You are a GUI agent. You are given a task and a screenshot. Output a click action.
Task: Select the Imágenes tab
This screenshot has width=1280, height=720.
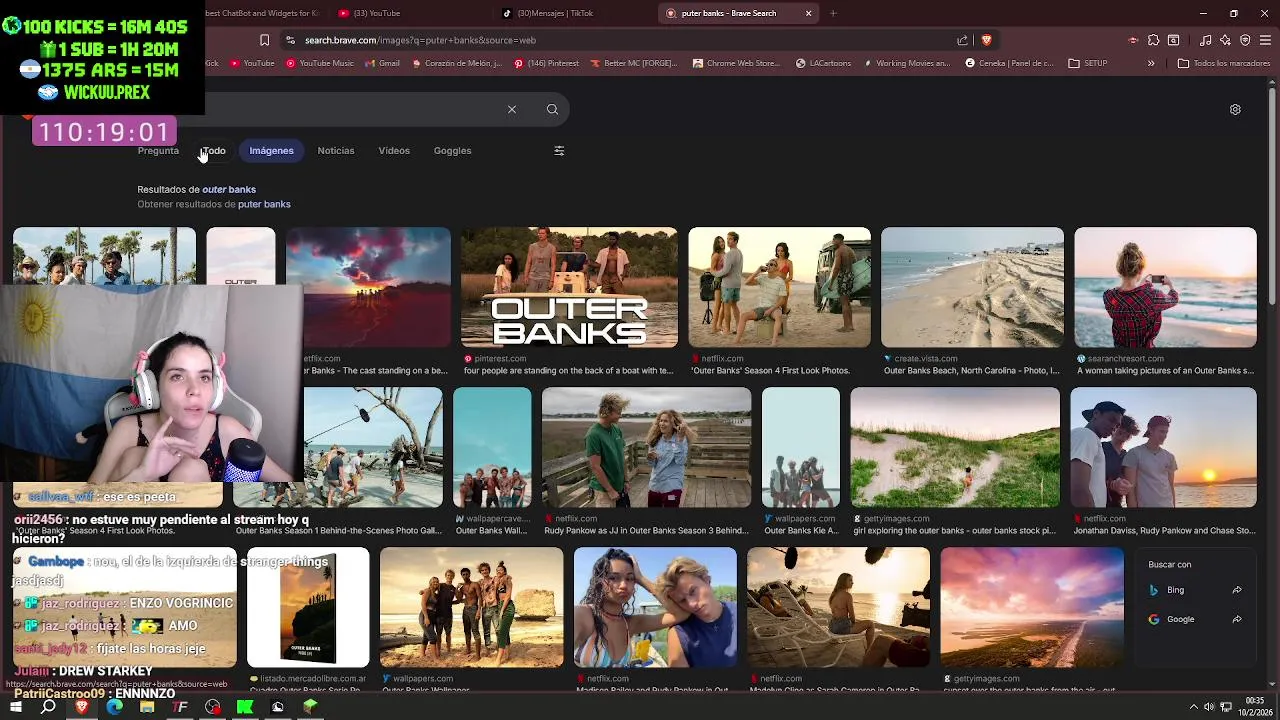(x=271, y=151)
